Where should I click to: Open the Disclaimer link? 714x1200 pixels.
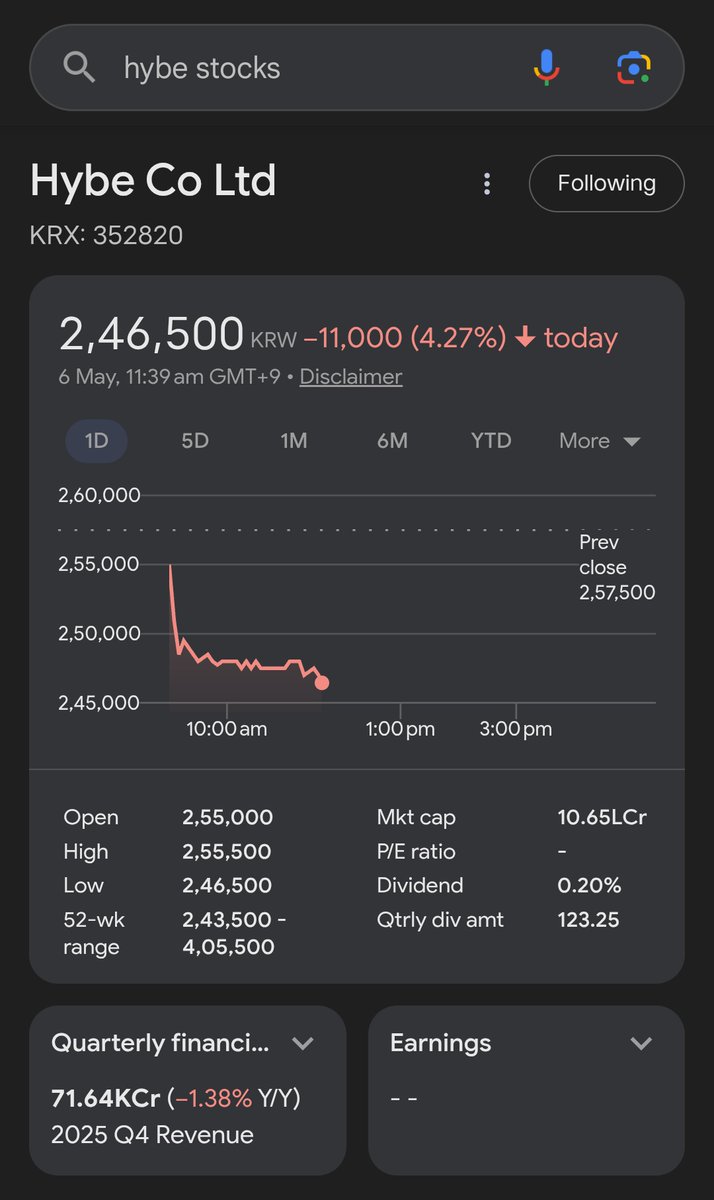[x=351, y=377]
